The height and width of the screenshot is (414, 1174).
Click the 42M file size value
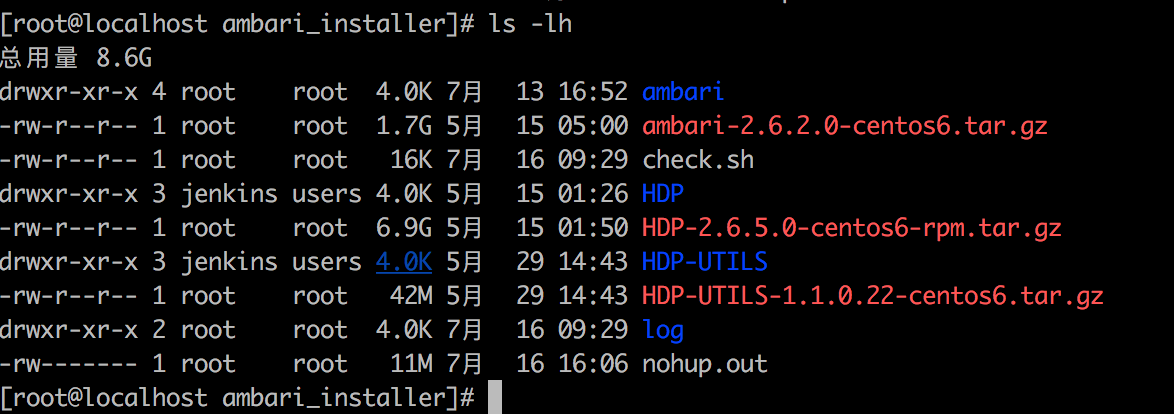pyautogui.click(x=411, y=296)
